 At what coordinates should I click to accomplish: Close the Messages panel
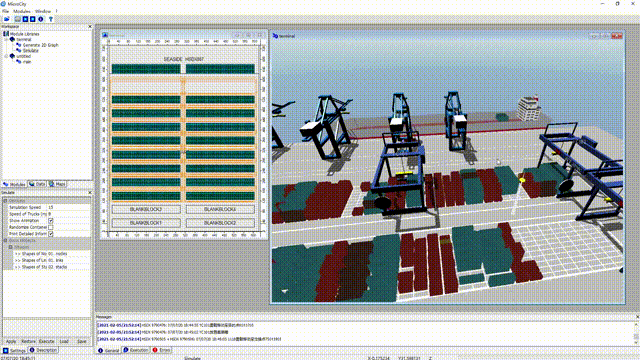point(637,317)
